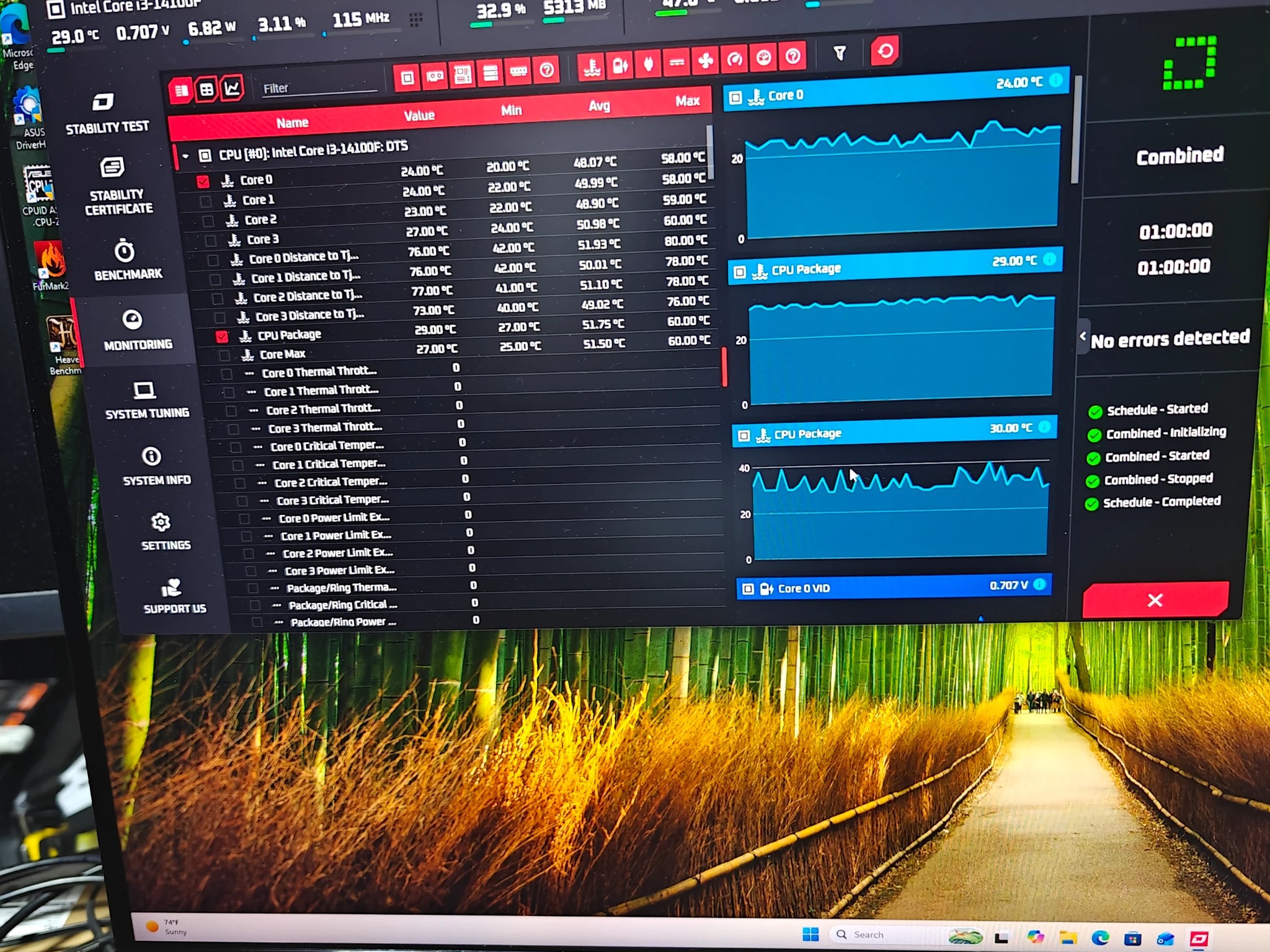Screen dimensions: 1270x952
Task: Open the System Info section
Action: point(156,466)
